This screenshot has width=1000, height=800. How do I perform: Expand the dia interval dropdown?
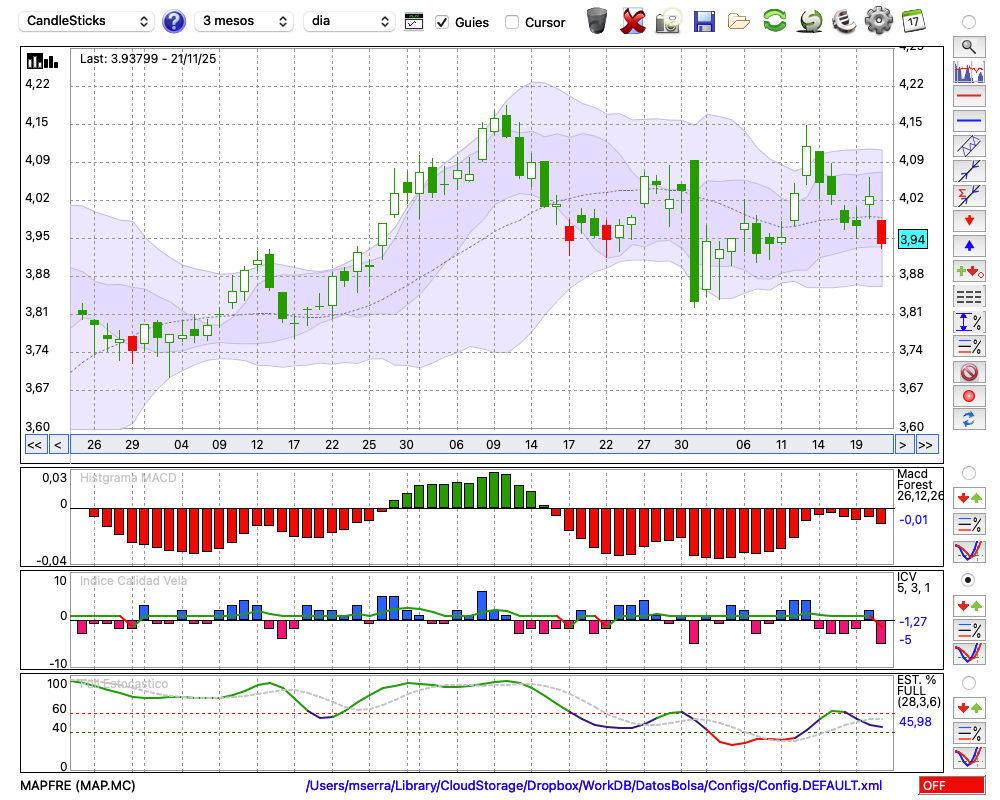349,21
